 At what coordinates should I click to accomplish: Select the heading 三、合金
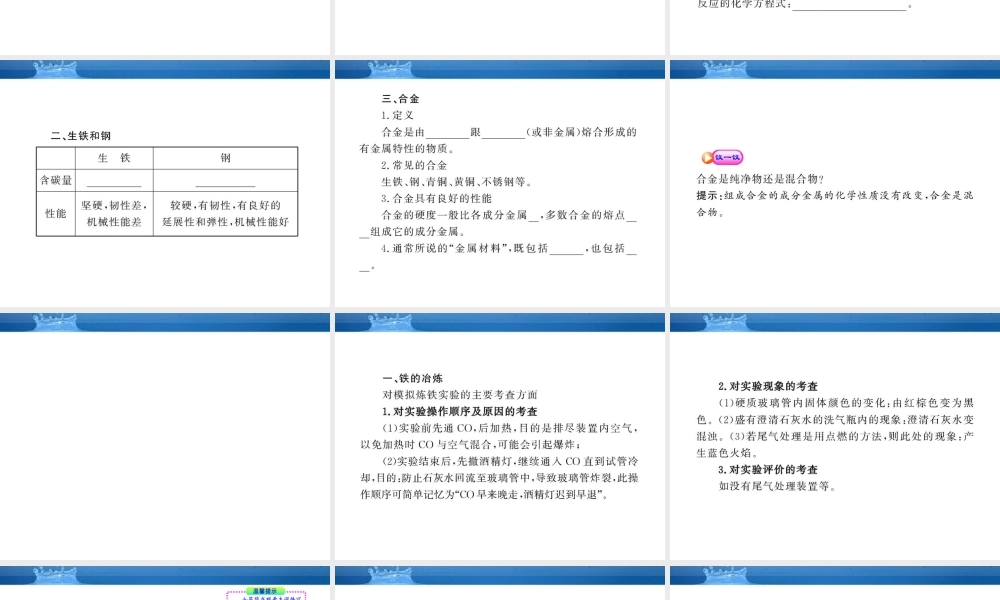pos(401,99)
